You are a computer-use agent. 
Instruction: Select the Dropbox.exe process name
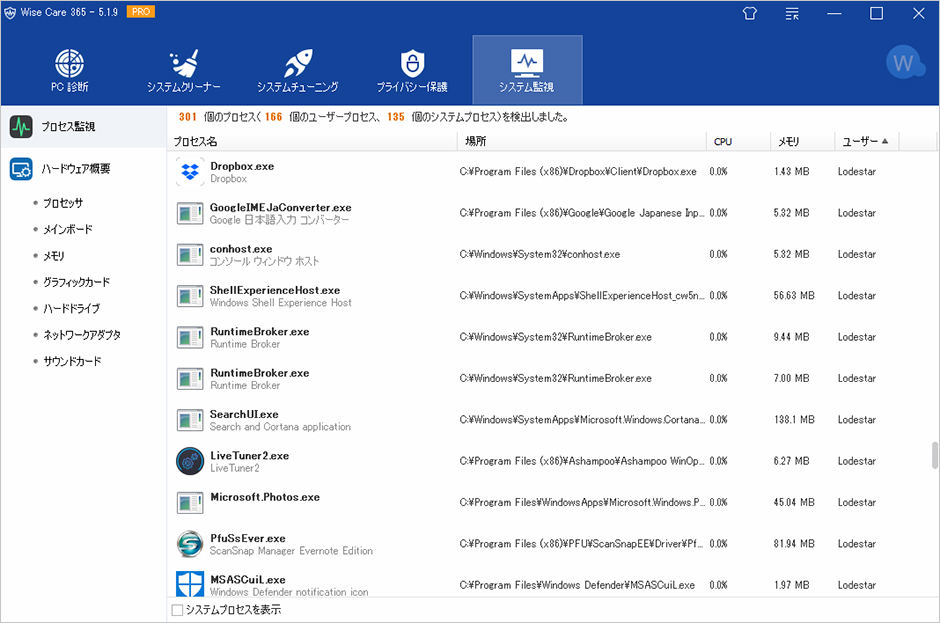242,166
